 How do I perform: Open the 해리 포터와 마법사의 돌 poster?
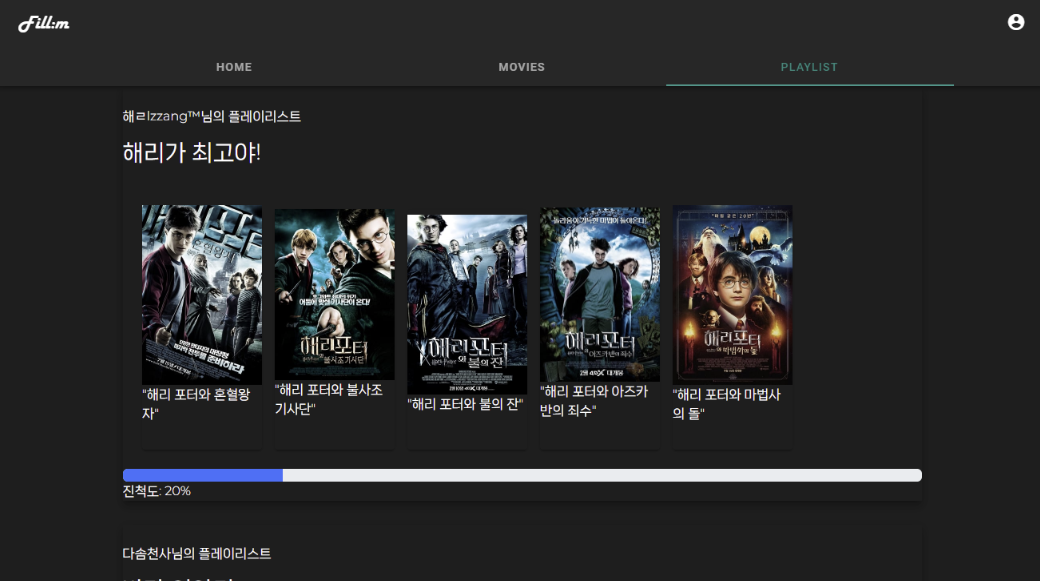click(732, 294)
